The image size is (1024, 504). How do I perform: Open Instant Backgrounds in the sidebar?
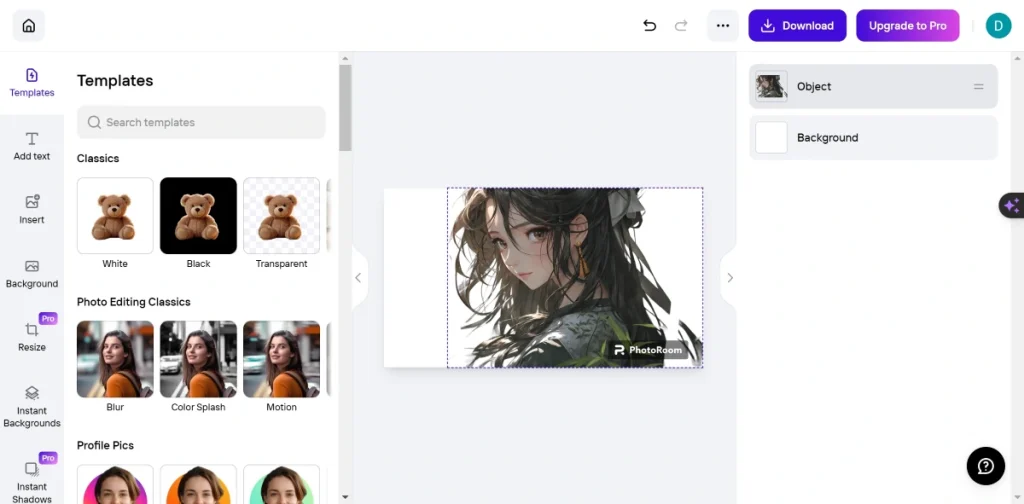coord(32,406)
